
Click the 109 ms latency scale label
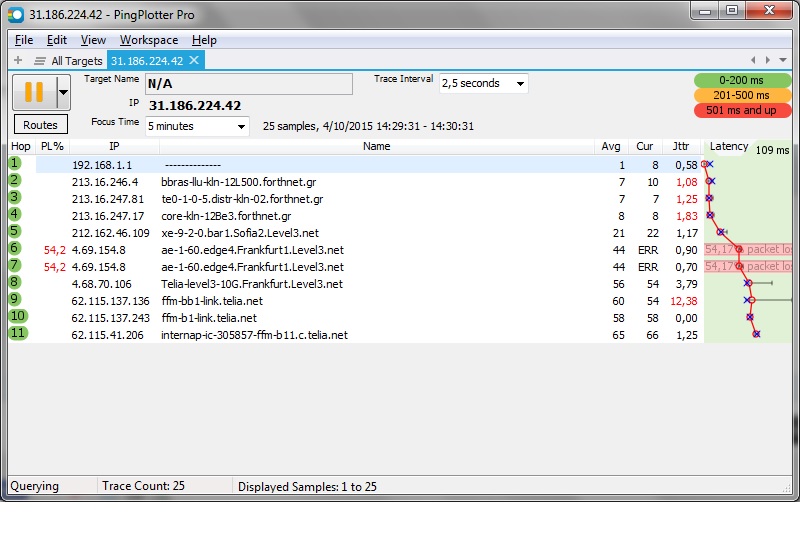point(772,150)
